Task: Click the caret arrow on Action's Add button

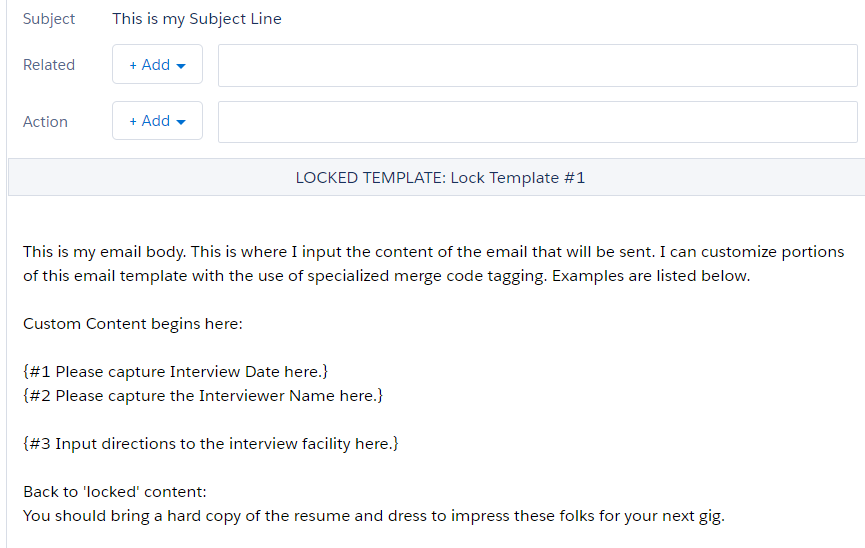Action: [x=181, y=122]
